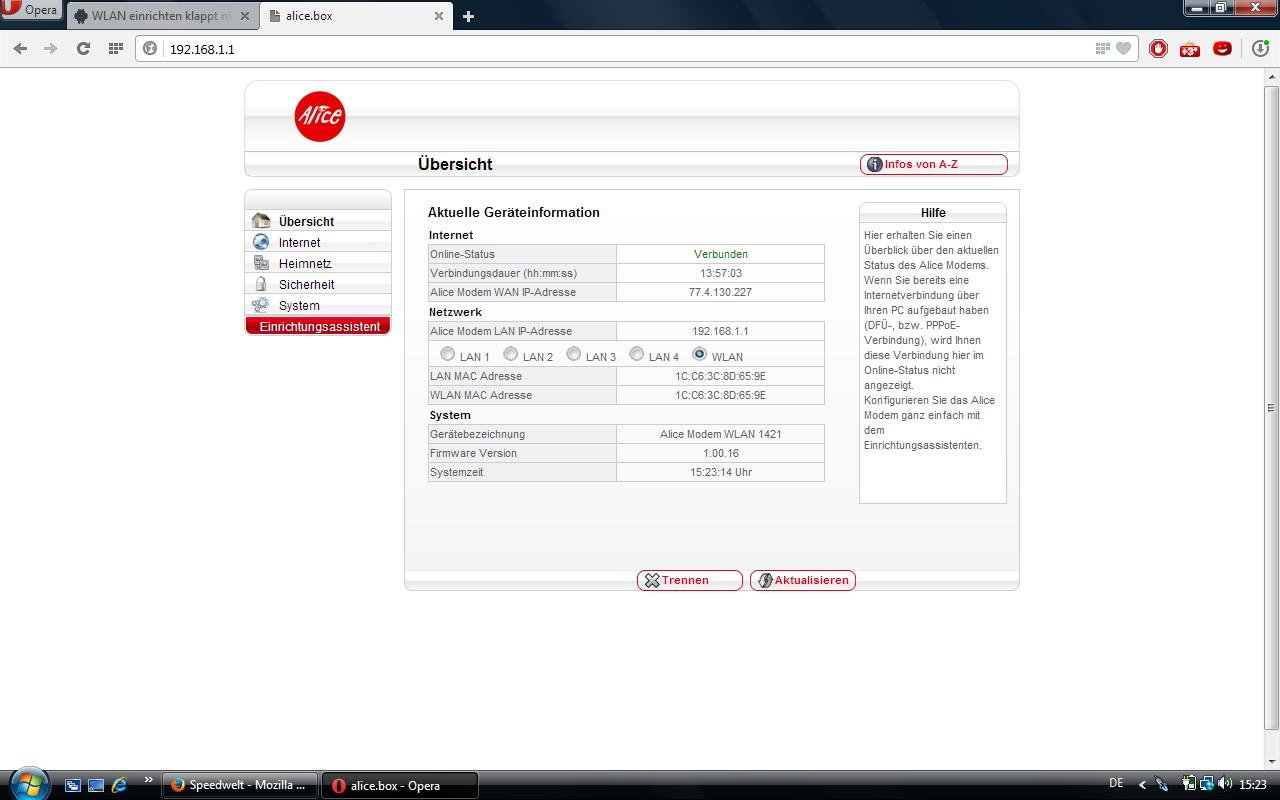Click the house icon beside Übersicht

pos(261,220)
